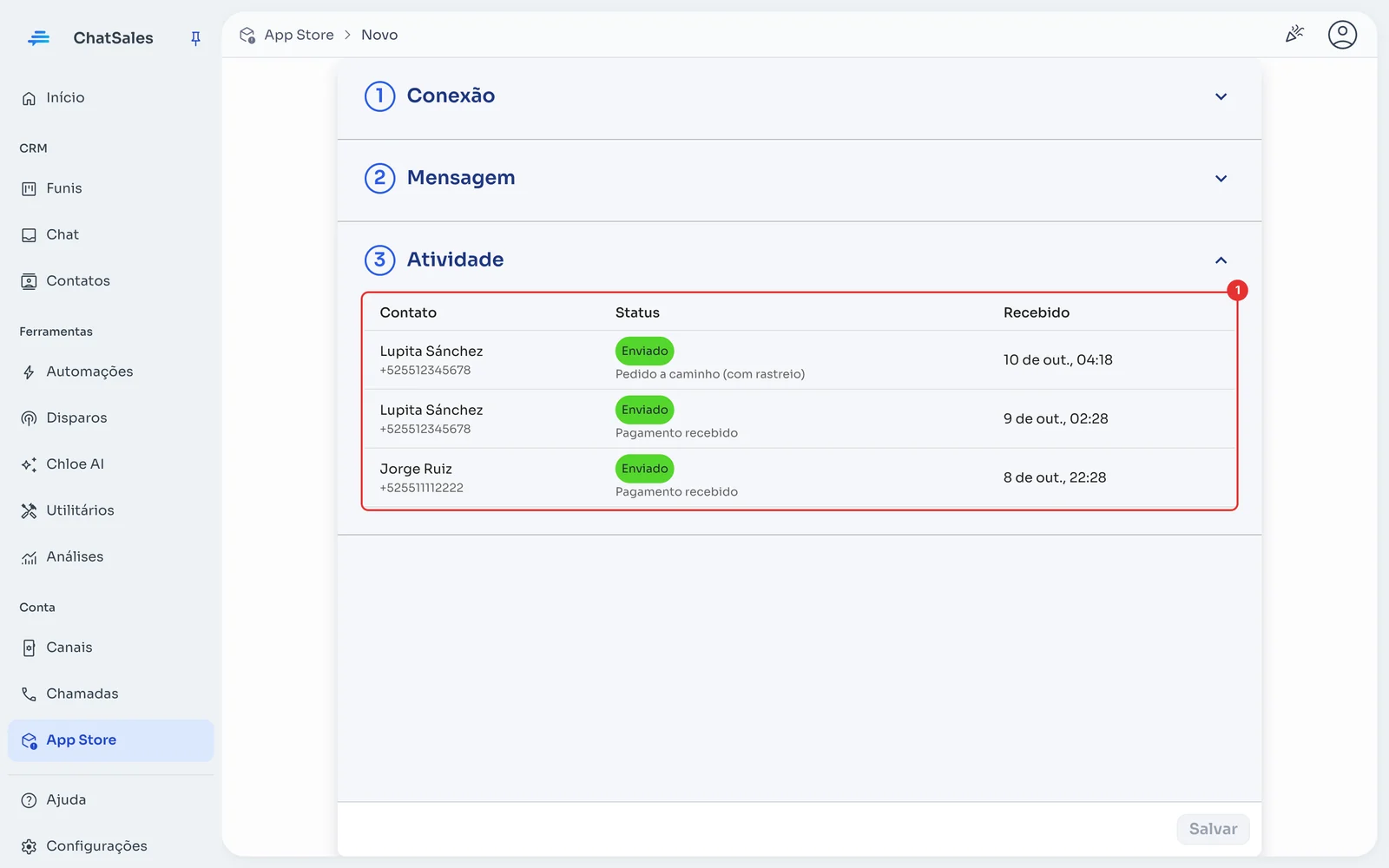Click the Enviado badge for Jorge Ruiz
Image resolution: width=1389 pixels, height=868 pixels.
click(644, 469)
